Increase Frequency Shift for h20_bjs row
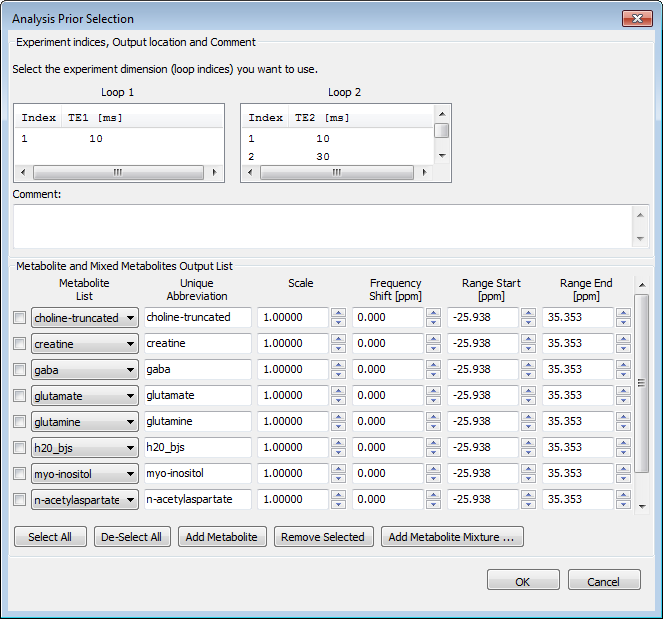 click(x=433, y=443)
